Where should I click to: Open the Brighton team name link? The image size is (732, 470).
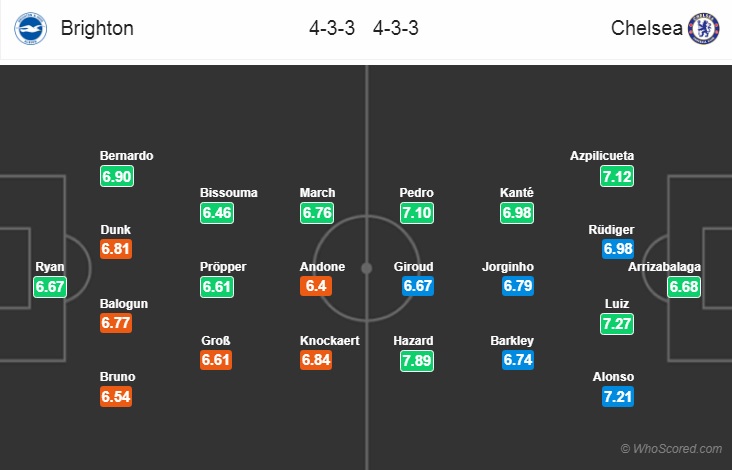click(97, 28)
